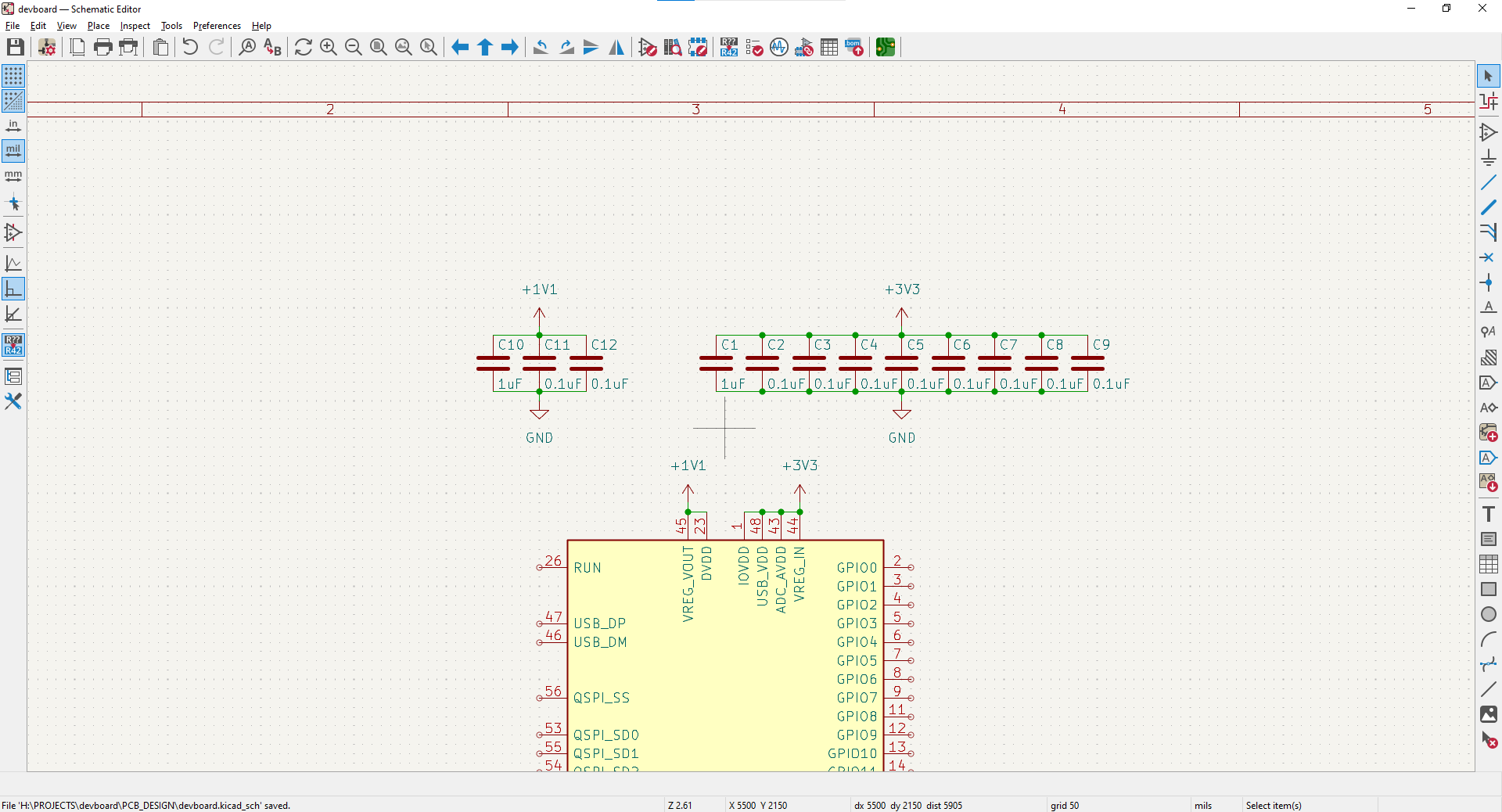Screen dimensions: 1502x812
Task: Click the Zoom to Fit icon
Action: (x=379, y=48)
